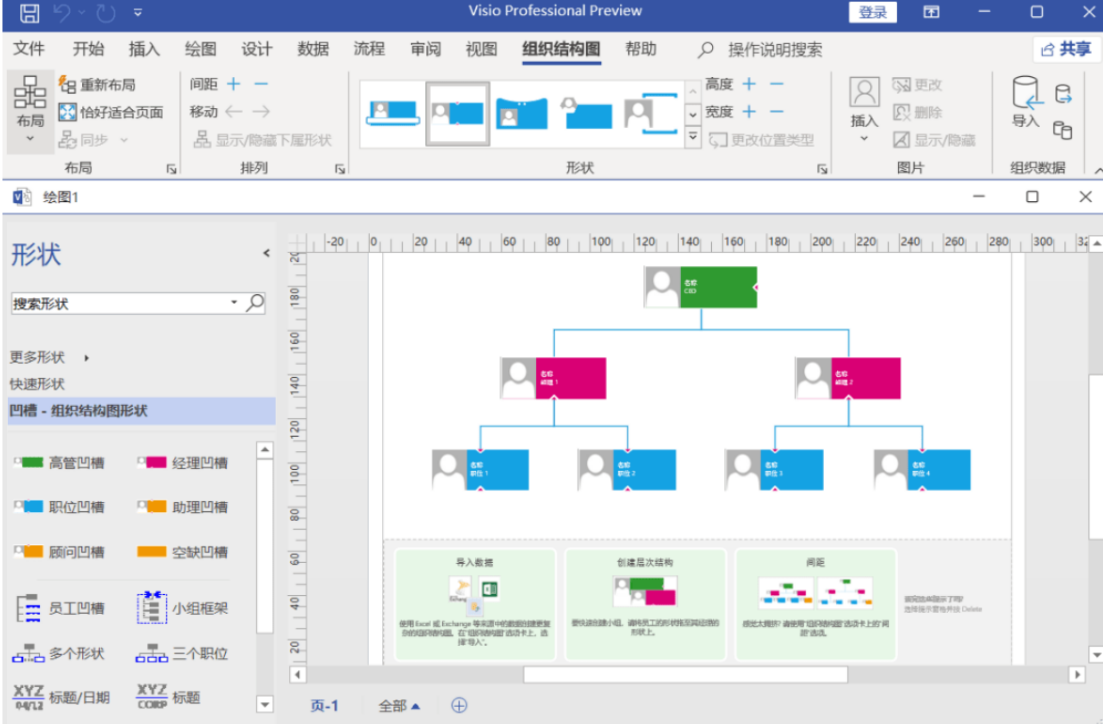Select the 标题/日期 shape

pos(61,697)
